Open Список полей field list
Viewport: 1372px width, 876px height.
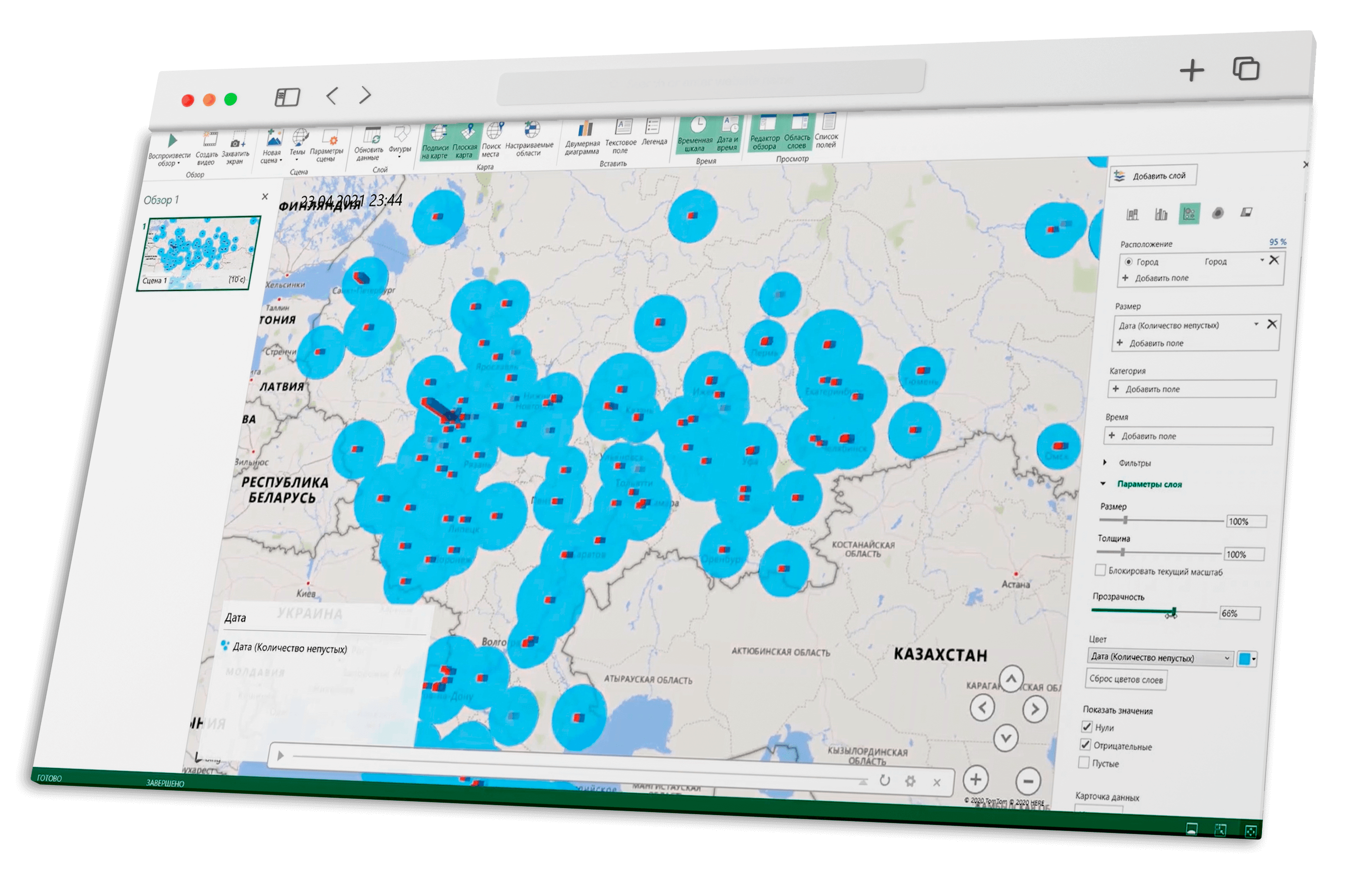827,130
